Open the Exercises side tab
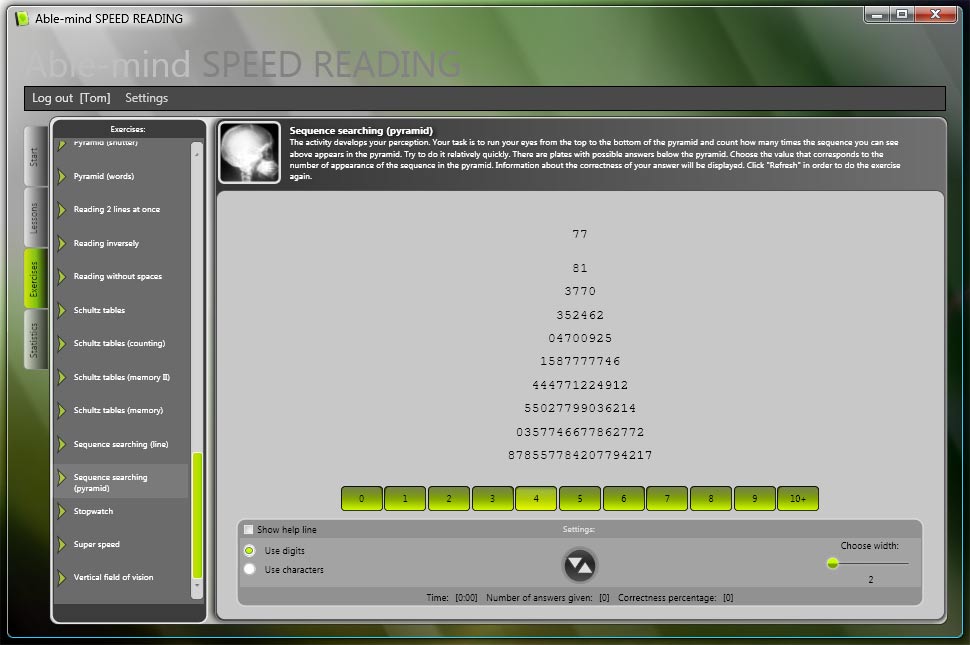The image size is (970, 645). [35, 278]
